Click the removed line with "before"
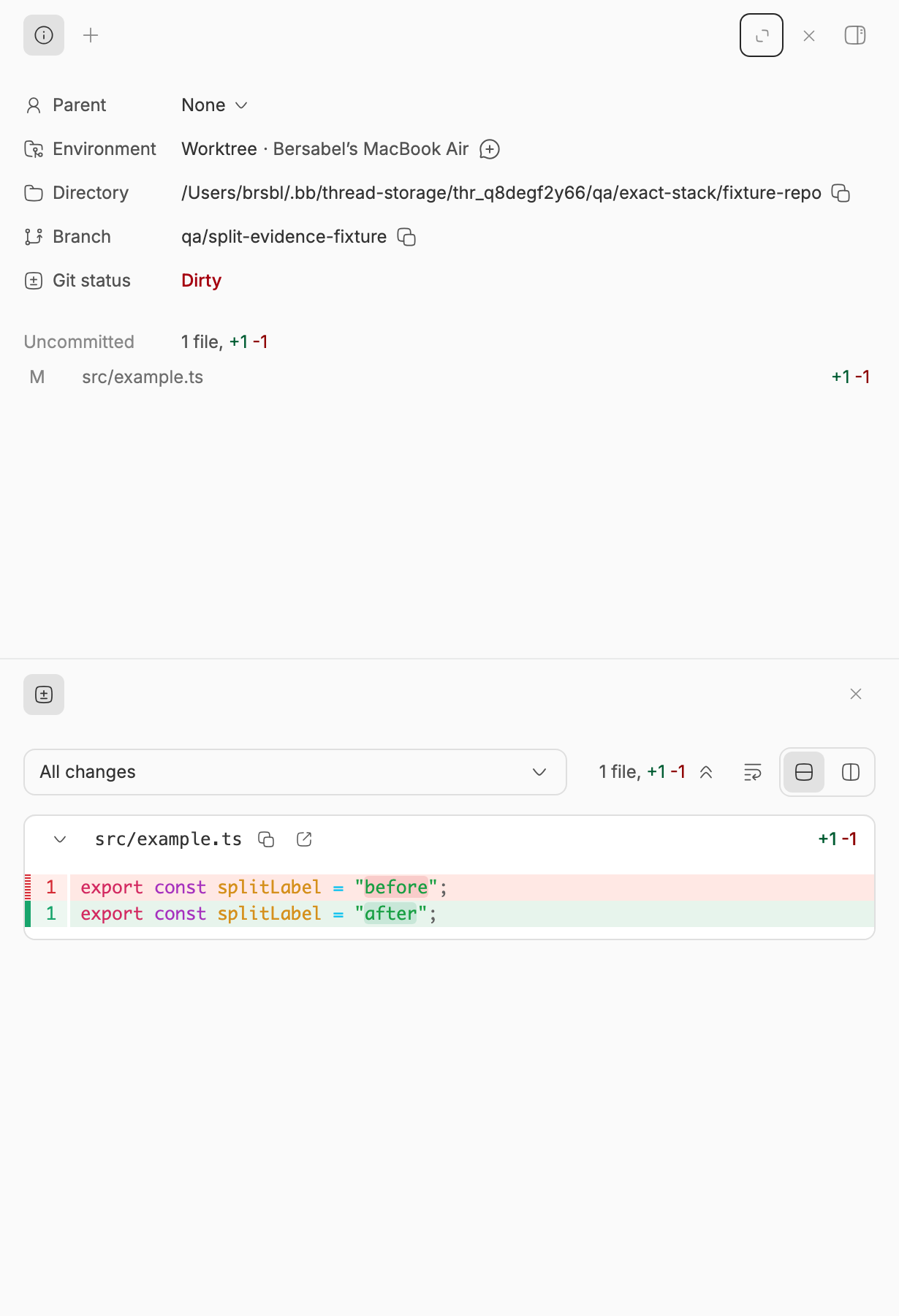 click(449, 888)
